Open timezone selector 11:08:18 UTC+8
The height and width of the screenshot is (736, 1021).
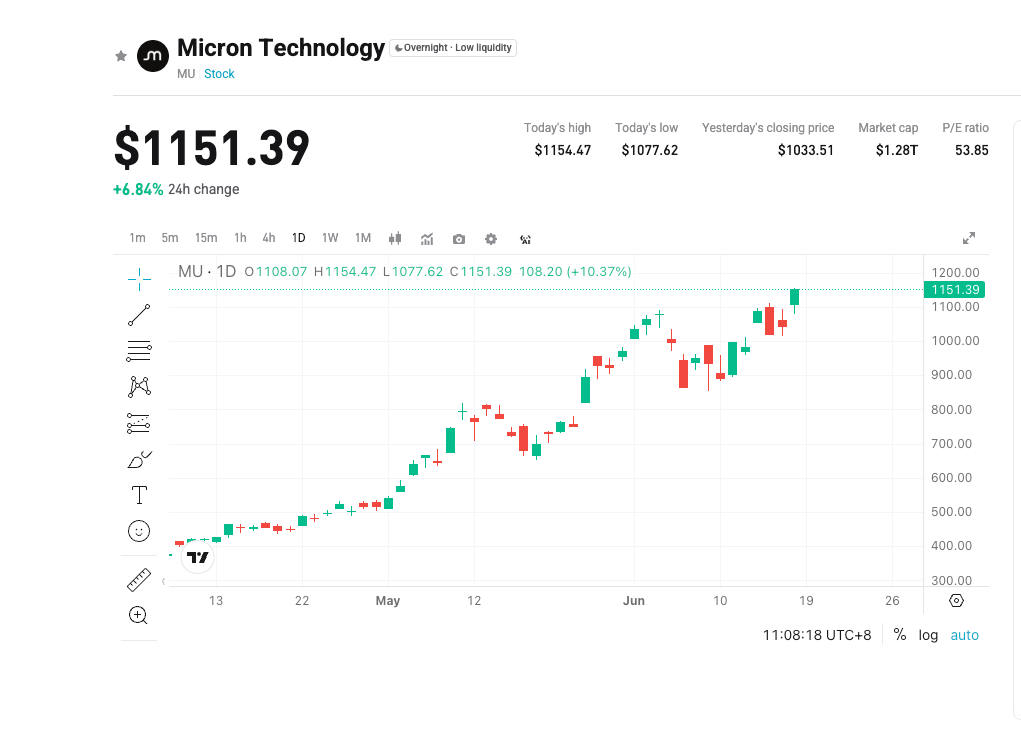817,635
